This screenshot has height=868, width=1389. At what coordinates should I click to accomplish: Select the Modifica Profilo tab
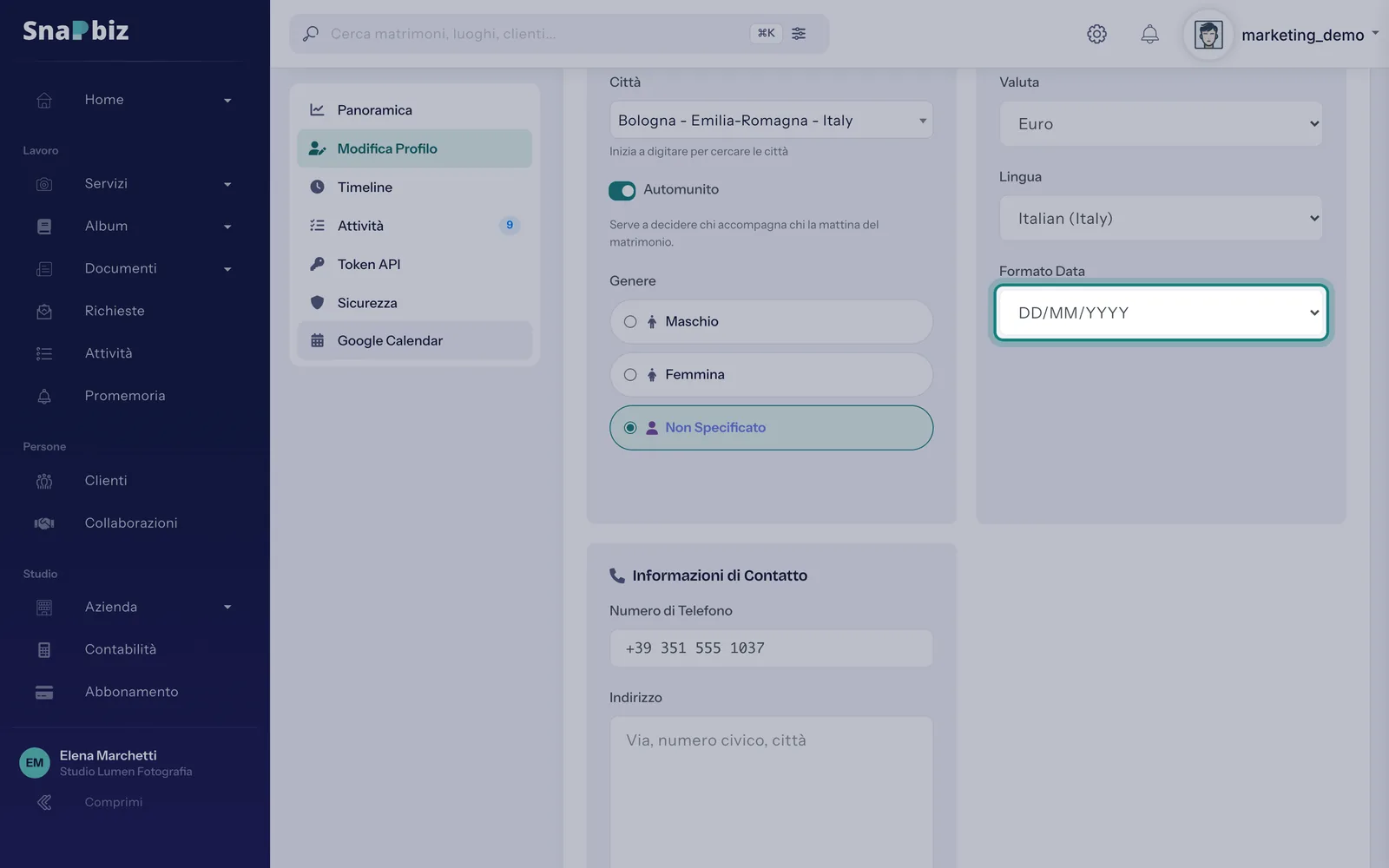414,148
